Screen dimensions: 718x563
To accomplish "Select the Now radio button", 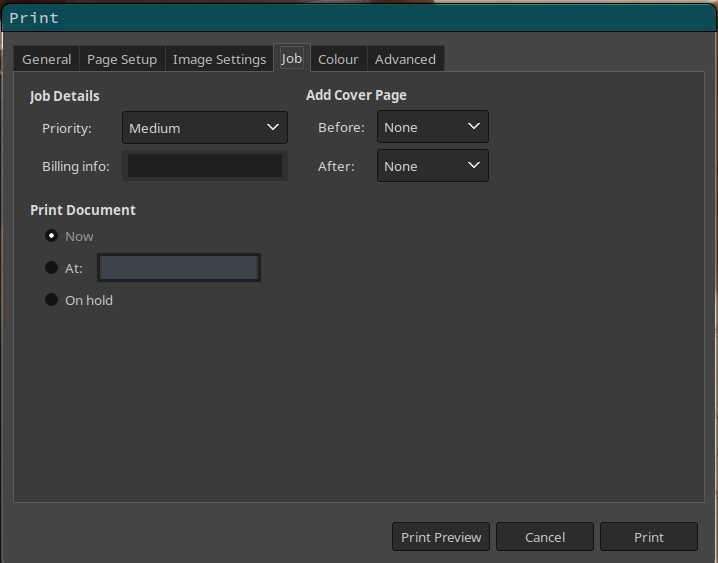I will [52, 236].
